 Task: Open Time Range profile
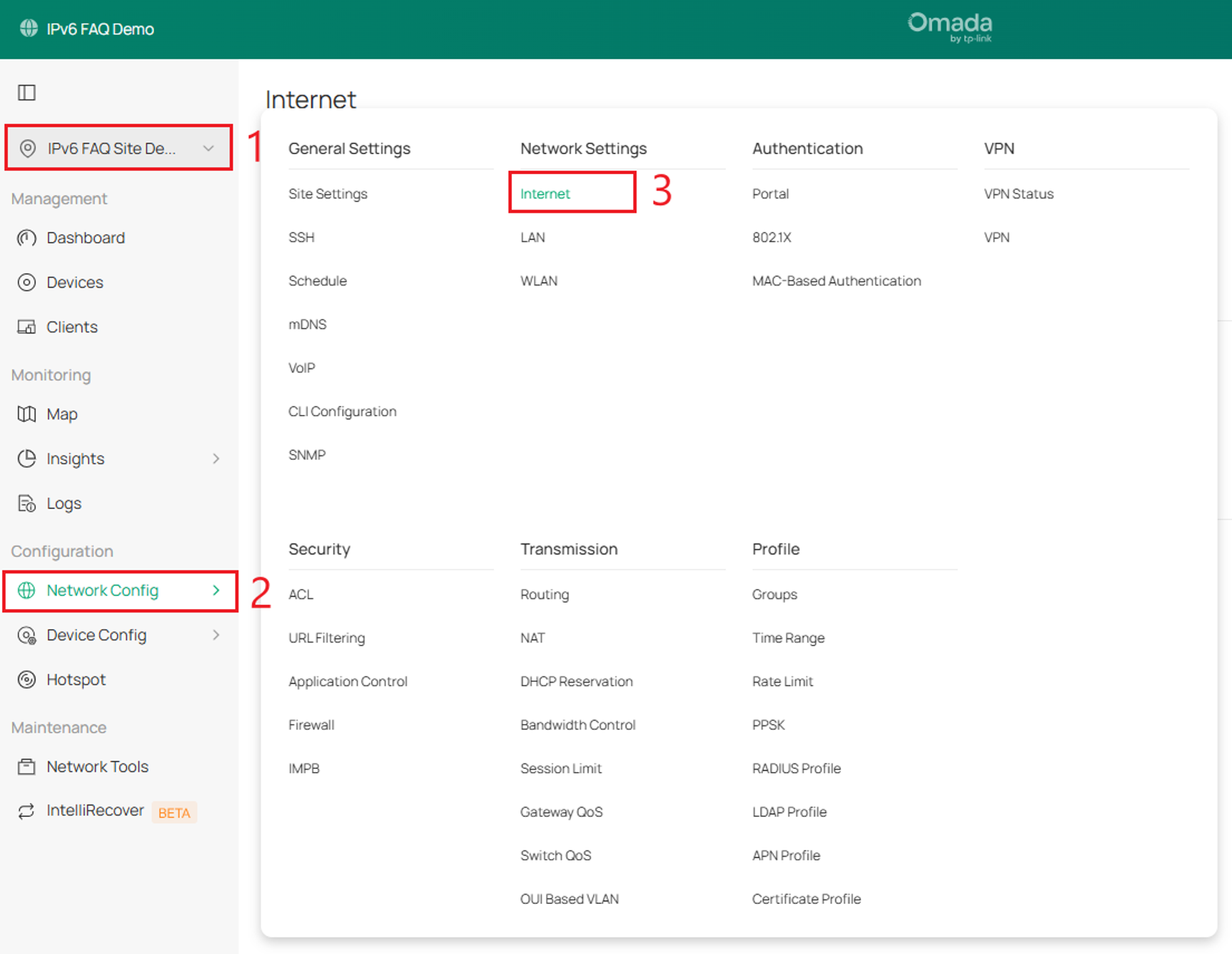789,638
